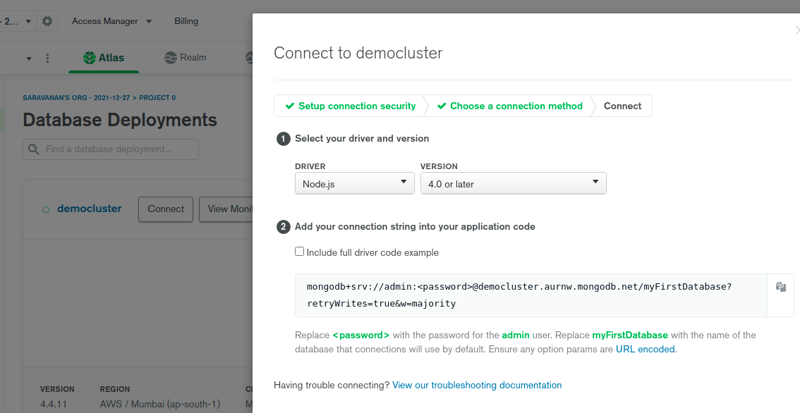Click the democluster cluster name link
800x413 pixels.
[x=89, y=209]
